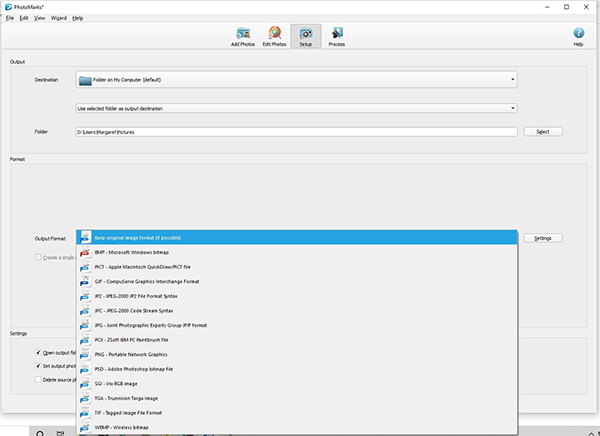Click the TIF format file icon
Viewport: 600px width, 436px height.
(85, 413)
